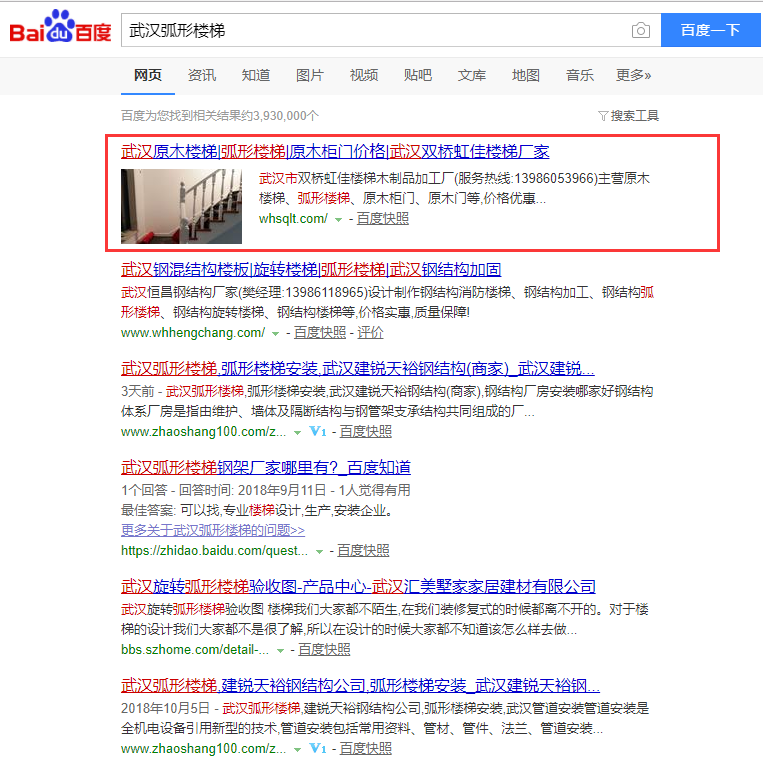Expand arrow beside 2018年10月5日 zhaoshang100 URL

pos(297,749)
